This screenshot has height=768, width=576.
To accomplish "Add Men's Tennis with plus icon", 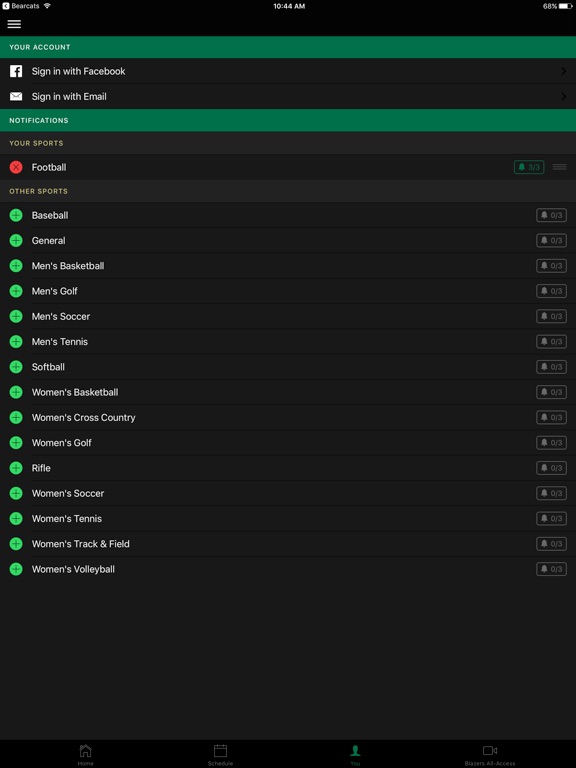I will click(16, 341).
